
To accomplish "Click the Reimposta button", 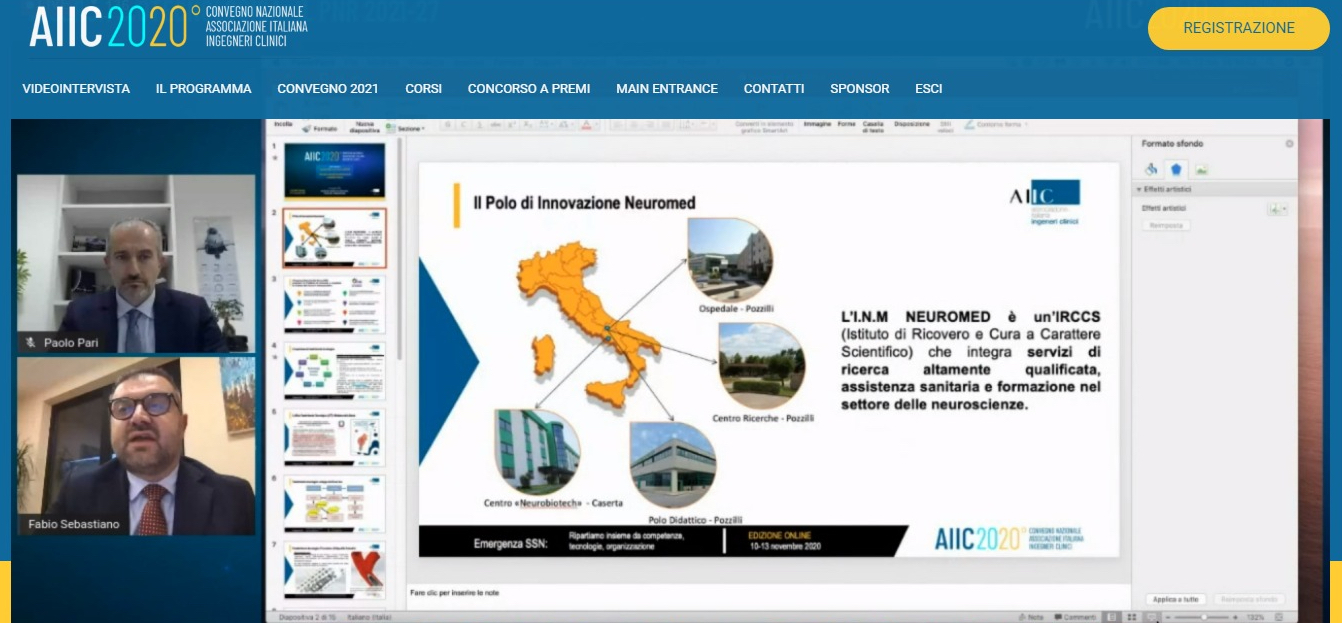I will click(x=1166, y=226).
